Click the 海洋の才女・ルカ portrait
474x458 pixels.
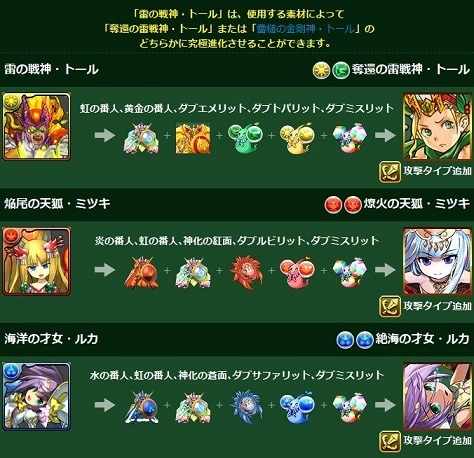tap(37, 396)
